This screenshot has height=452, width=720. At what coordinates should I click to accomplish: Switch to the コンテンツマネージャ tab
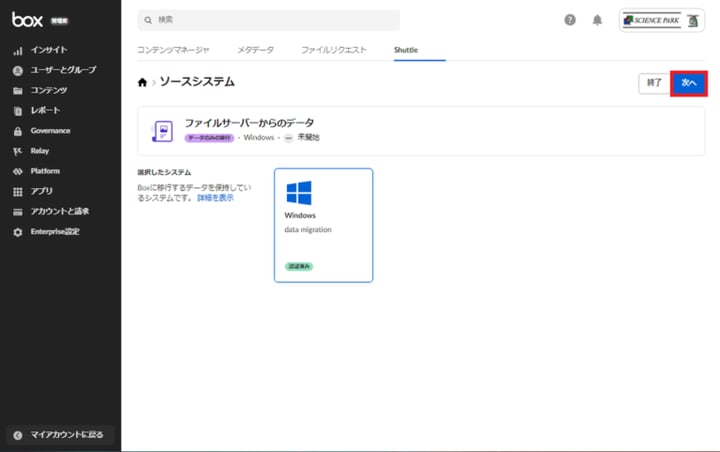[173, 50]
